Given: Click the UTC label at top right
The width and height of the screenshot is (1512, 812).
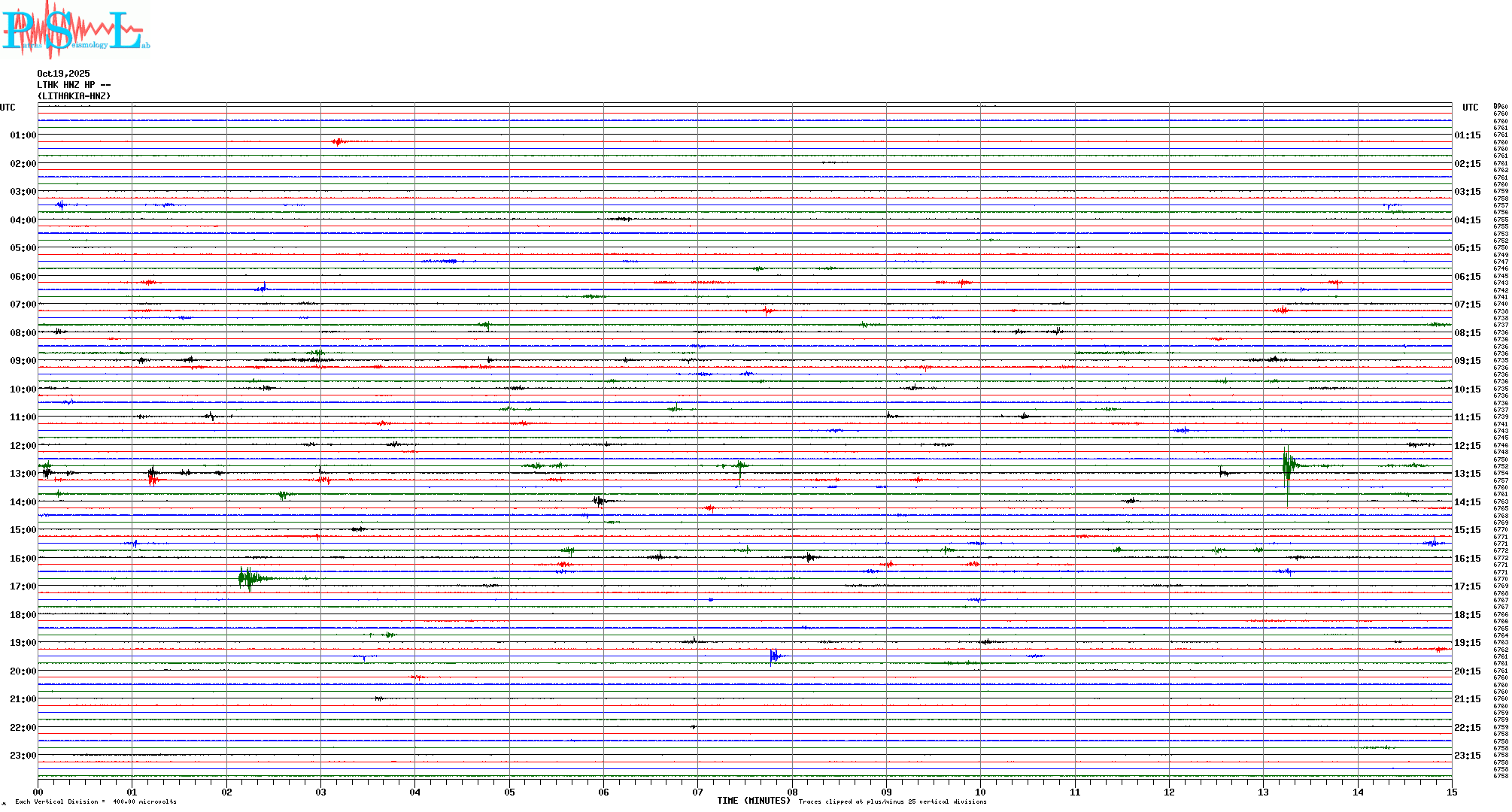Looking at the screenshot, I should pos(1470,108).
